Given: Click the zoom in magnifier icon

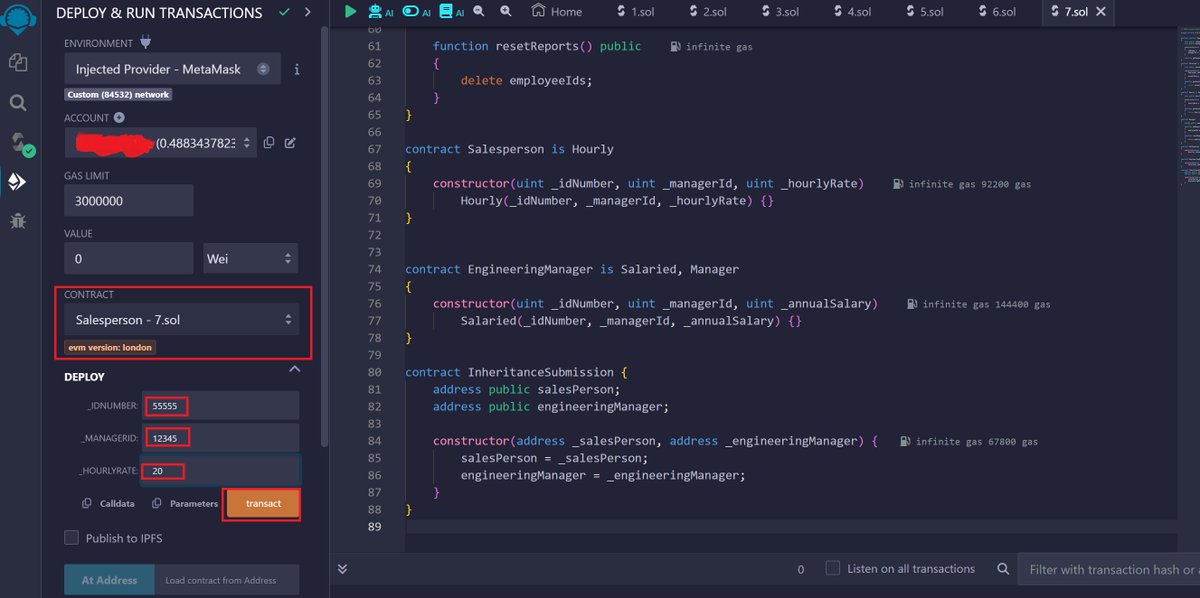Looking at the screenshot, I should (505, 12).
